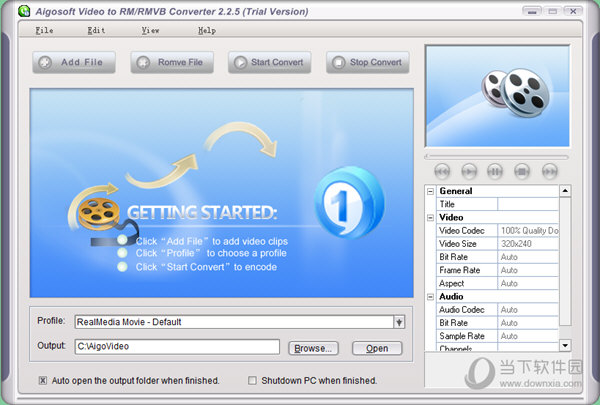The height and width of the screenshot is (405, 600).
Task: Minimize the converter window
Action: (532, 11)
